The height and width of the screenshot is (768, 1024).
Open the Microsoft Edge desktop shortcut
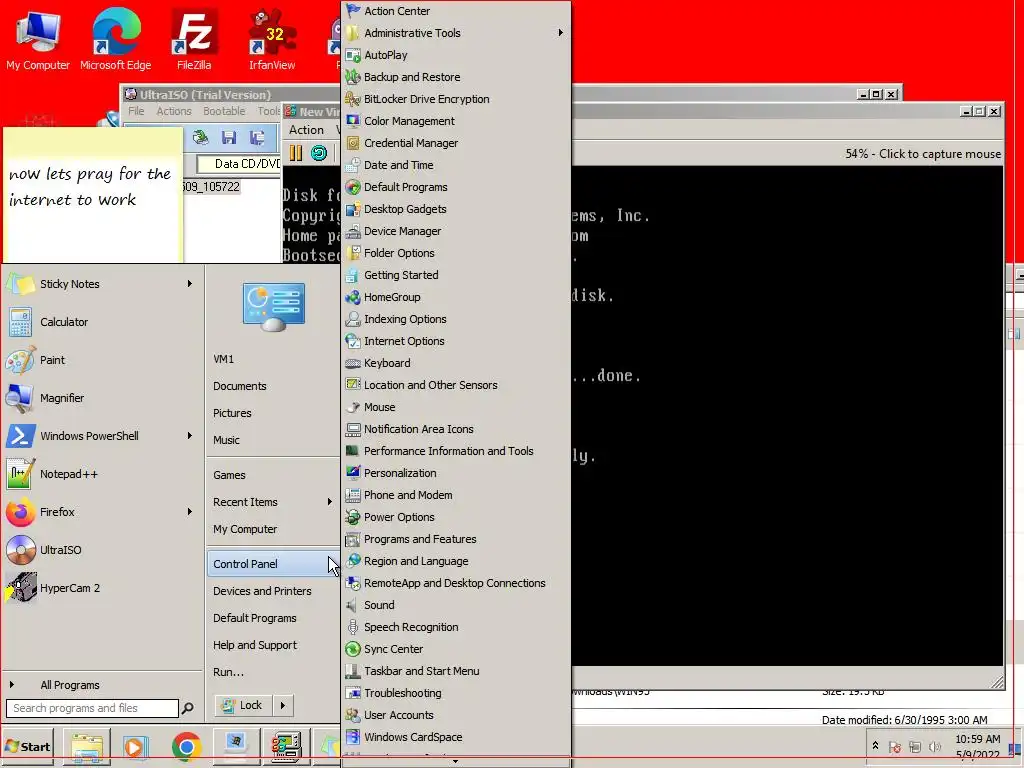(x=116, y=39)
